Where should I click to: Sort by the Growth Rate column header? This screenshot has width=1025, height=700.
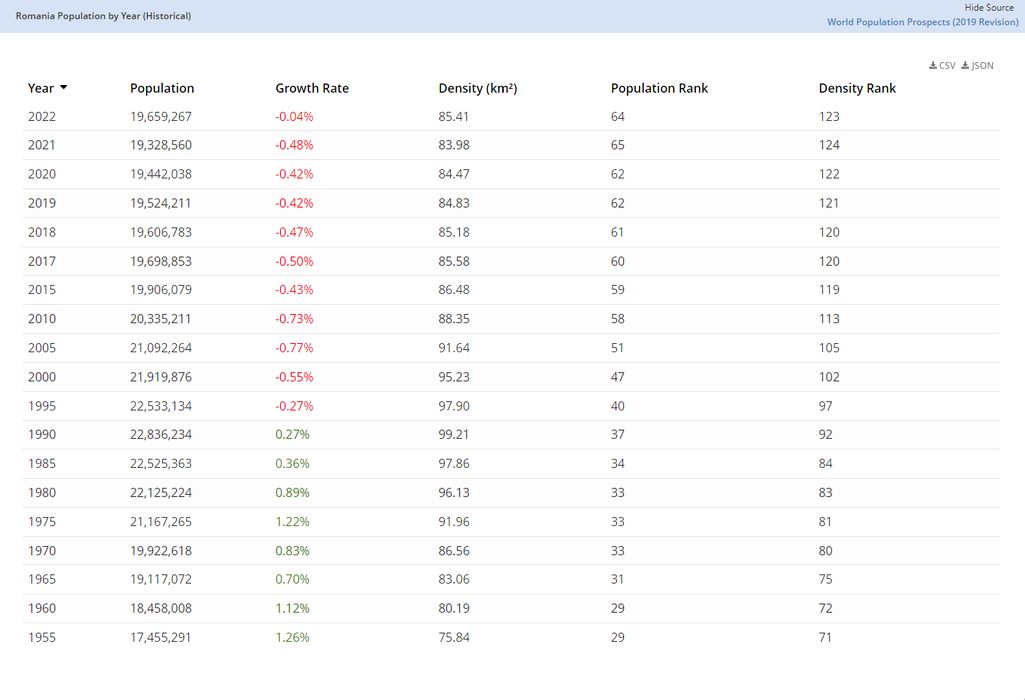point(312,88)
